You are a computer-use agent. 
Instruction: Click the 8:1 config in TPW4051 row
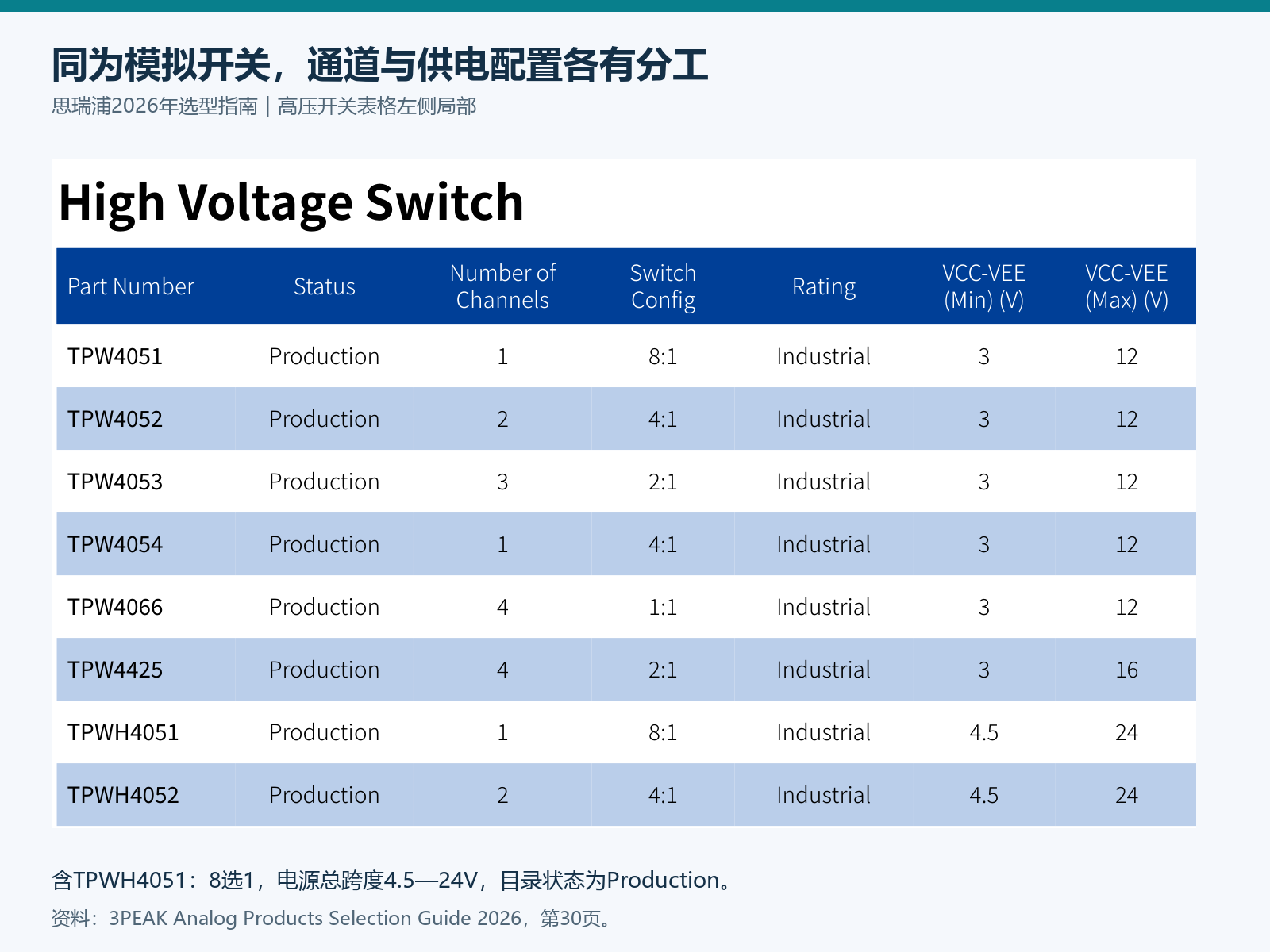click(663, 356)
